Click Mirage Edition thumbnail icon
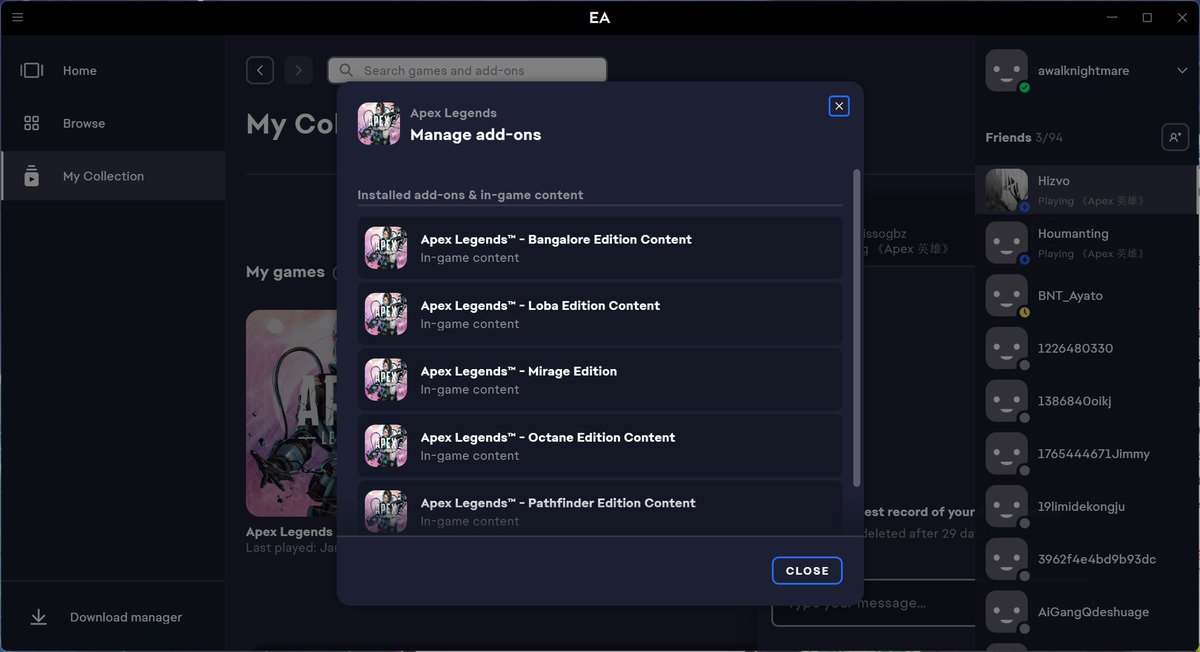 (x=386, y=380)
